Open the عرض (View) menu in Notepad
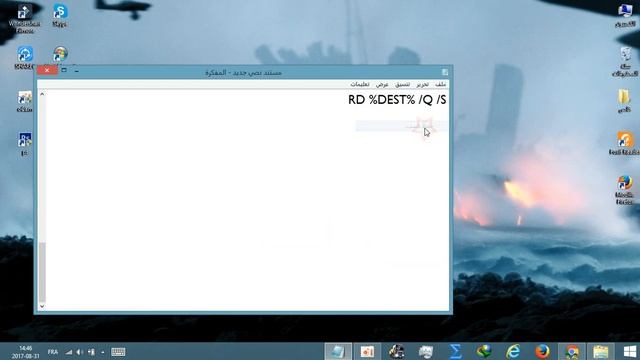Image resolution: width=640 pixels, height=360 pixels. coord(382,84)
